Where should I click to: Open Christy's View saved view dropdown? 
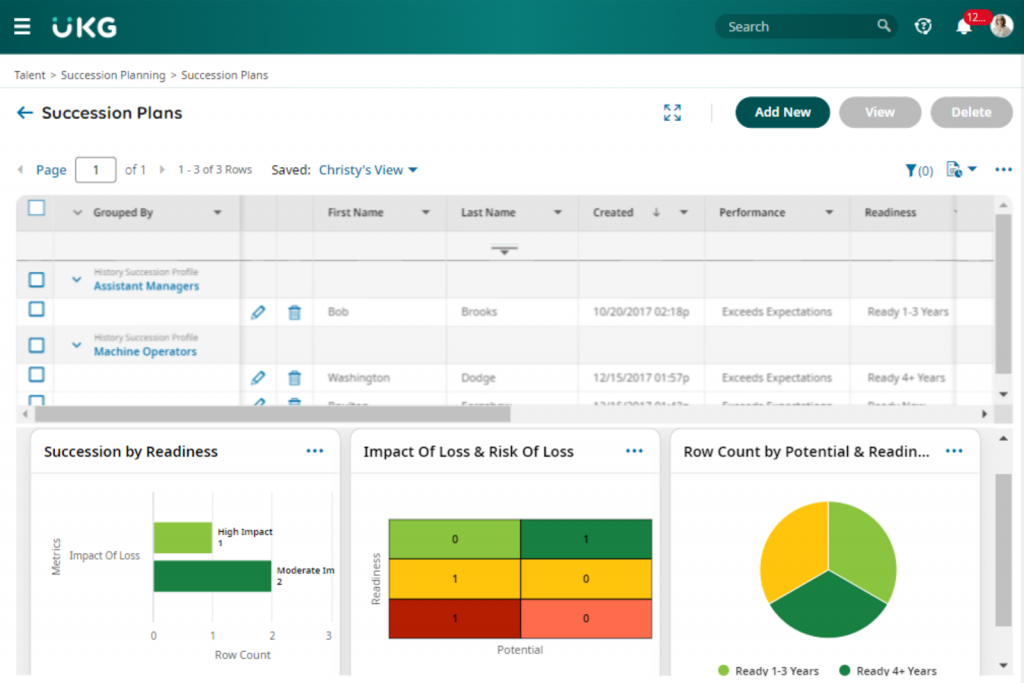(368, 170)
